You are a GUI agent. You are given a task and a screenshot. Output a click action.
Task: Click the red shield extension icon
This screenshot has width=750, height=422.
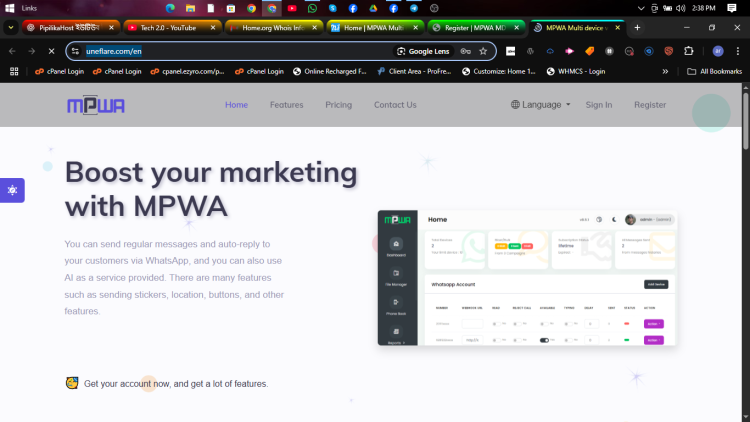669,51
